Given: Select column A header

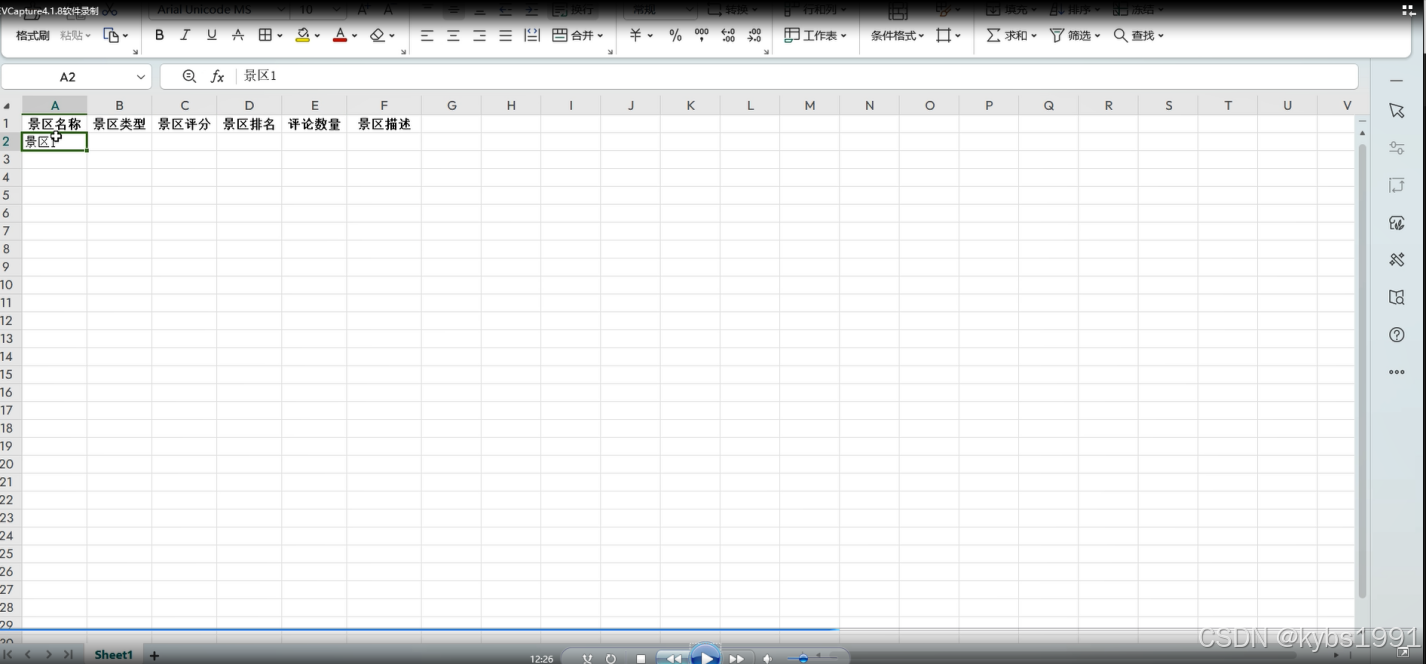Looking at the screenshot, I should pos(54,105).
